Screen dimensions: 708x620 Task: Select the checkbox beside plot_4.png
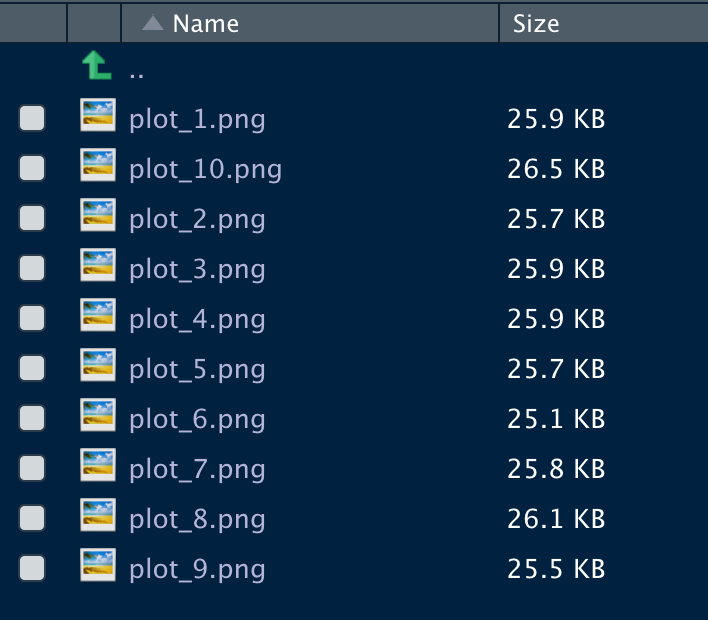tap(32, 318)
